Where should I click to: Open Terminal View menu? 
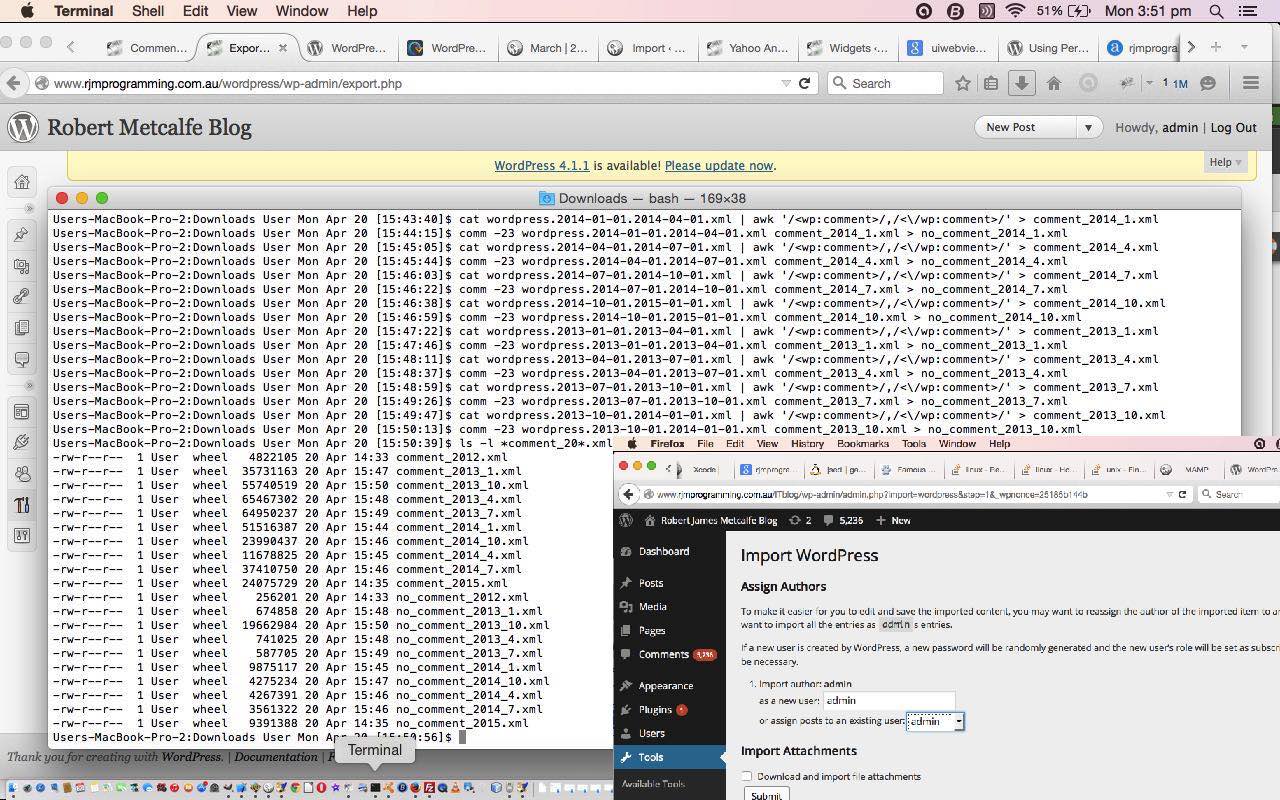tap(241, 11)
